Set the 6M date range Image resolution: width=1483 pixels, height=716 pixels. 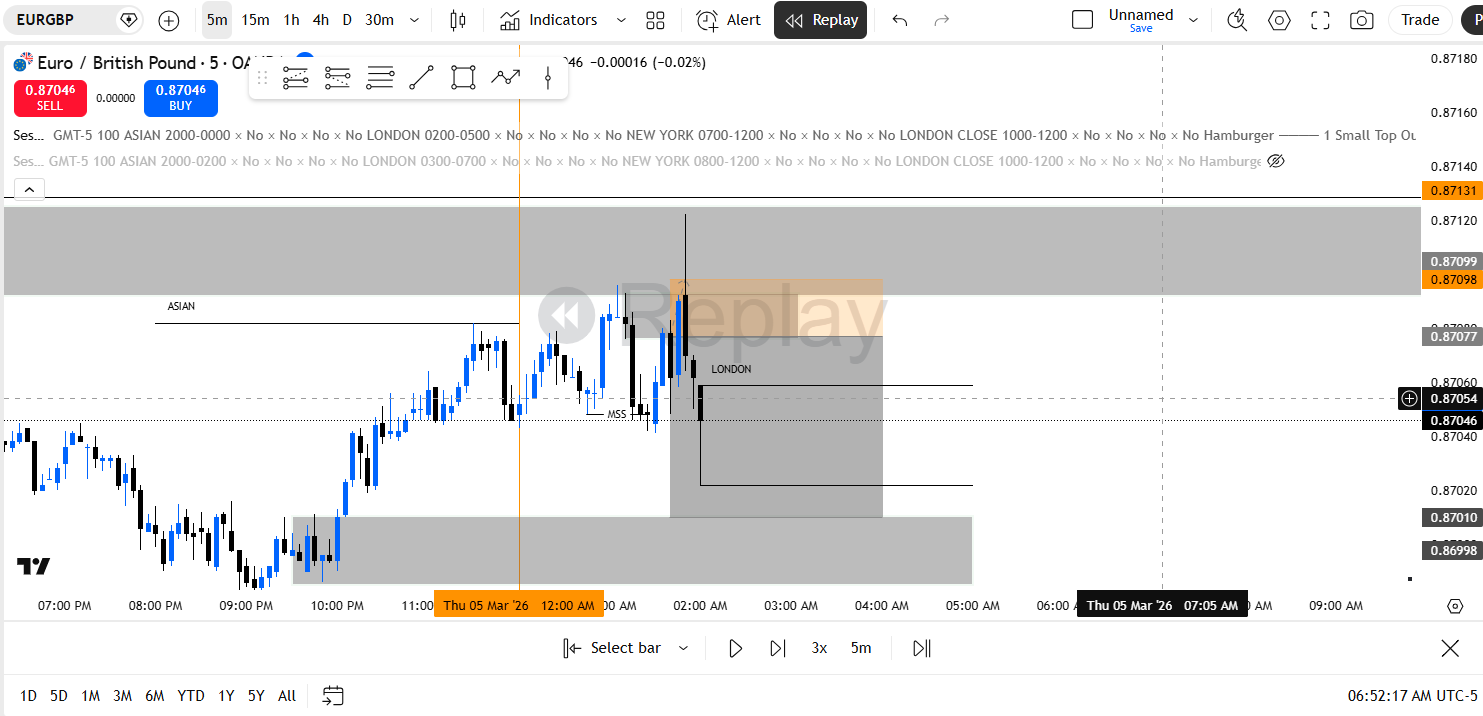point(154,696)
